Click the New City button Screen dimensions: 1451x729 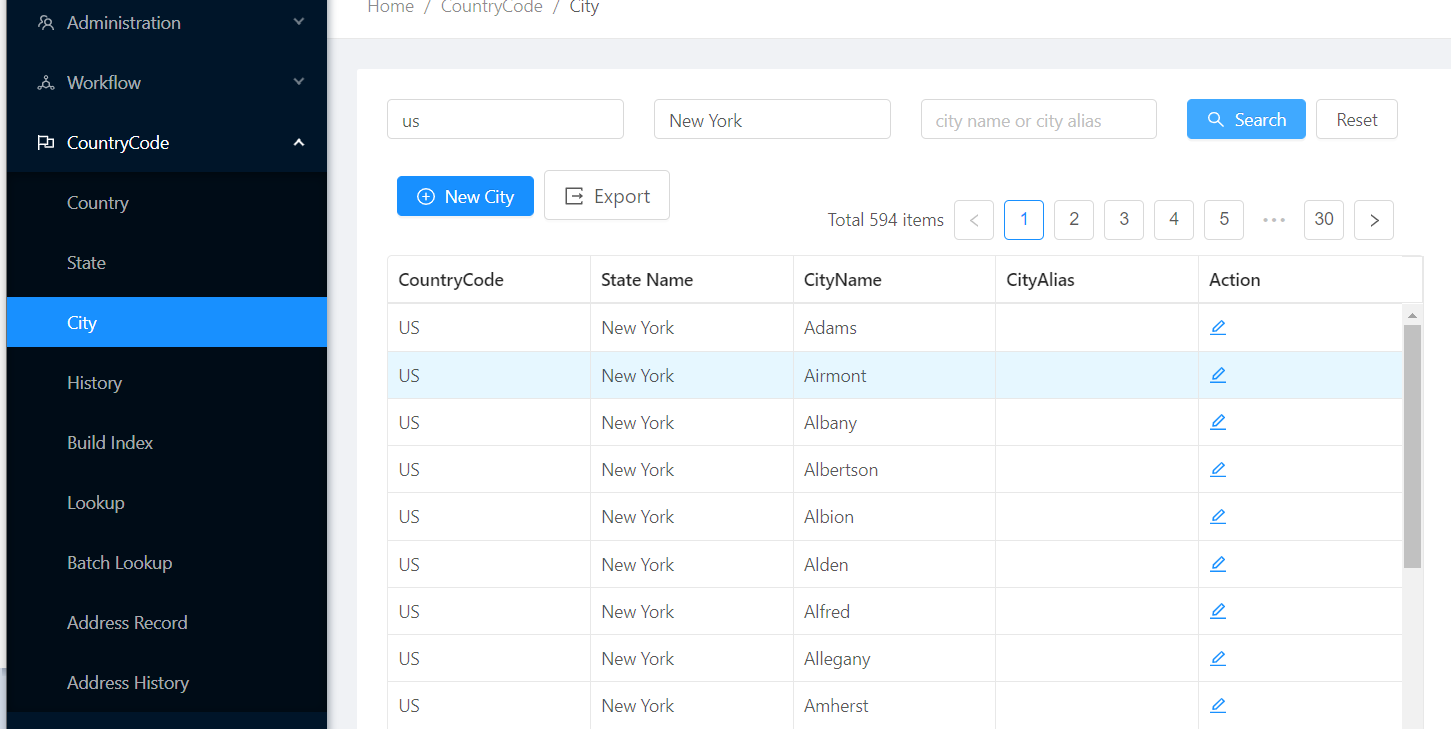tap(465, 197)
